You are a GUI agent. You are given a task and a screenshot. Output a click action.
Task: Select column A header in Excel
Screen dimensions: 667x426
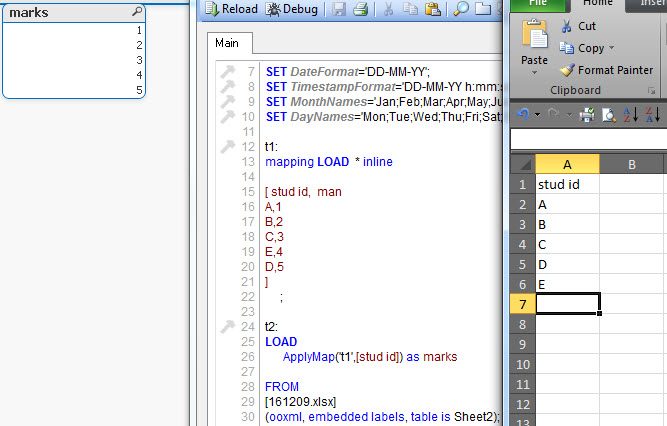[567, 164]
